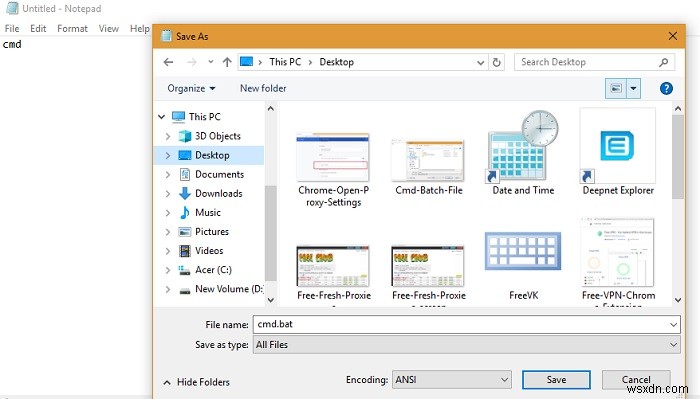
Task: Click the This PC icon in address bar
Action: [x=246, y=62]
